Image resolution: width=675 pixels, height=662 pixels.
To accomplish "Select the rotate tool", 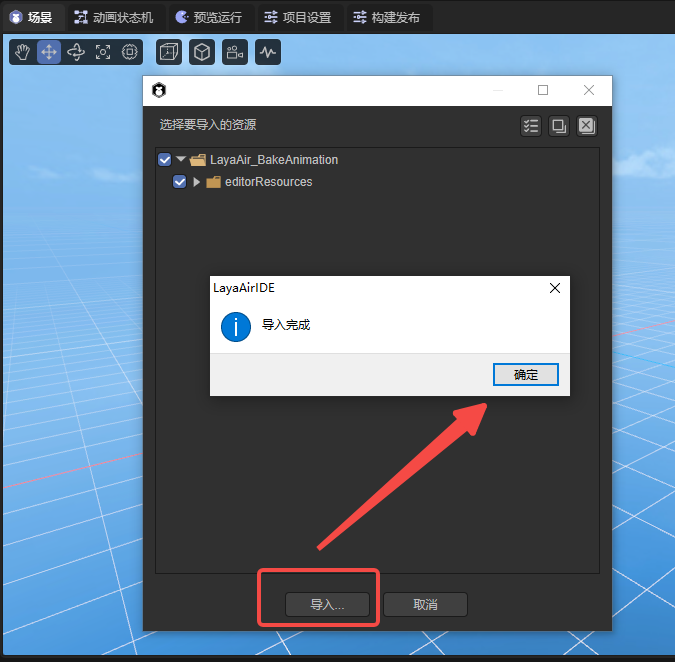I will 76,52.
